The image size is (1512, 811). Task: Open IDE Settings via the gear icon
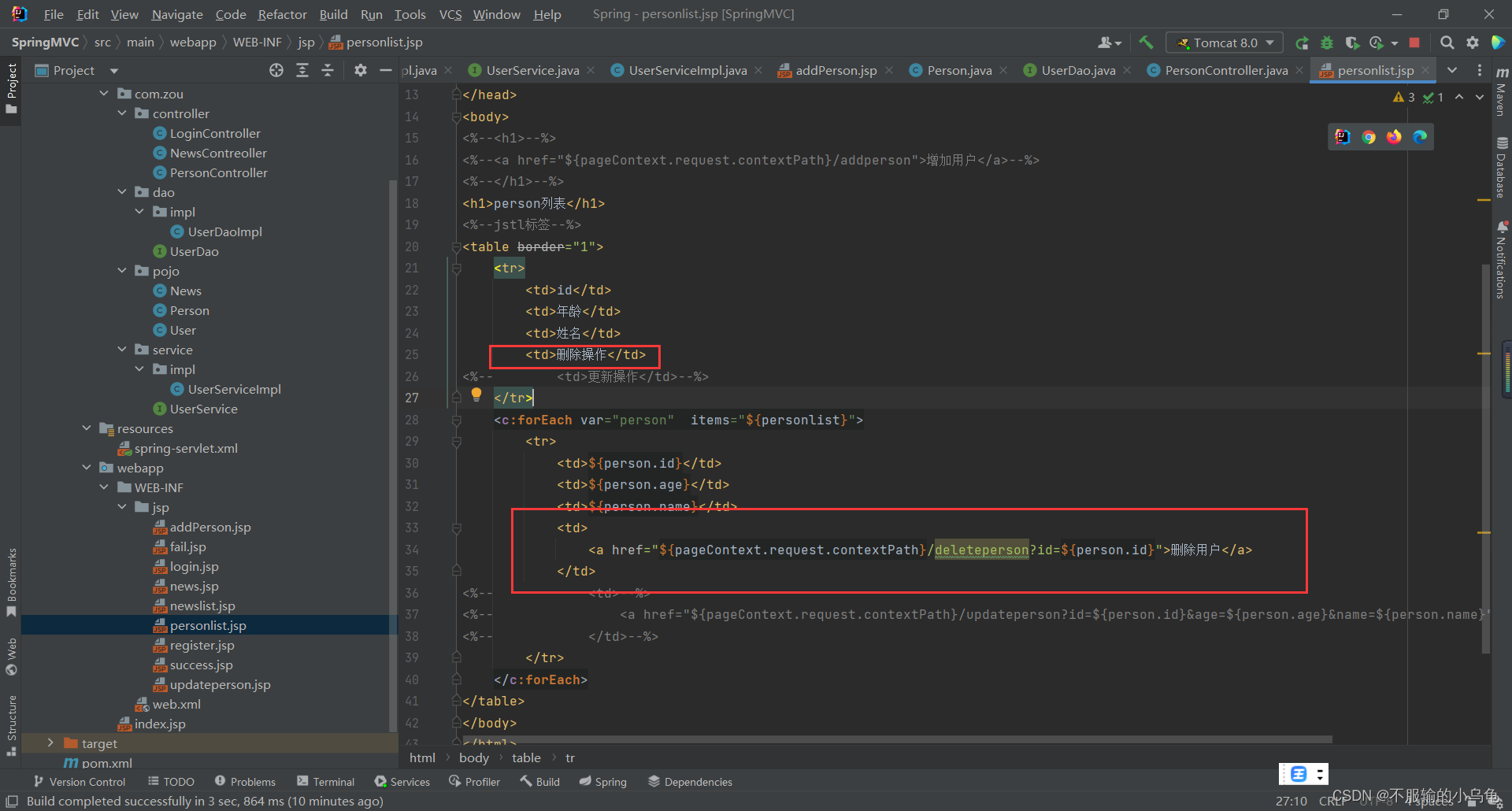click(1473, 43)
